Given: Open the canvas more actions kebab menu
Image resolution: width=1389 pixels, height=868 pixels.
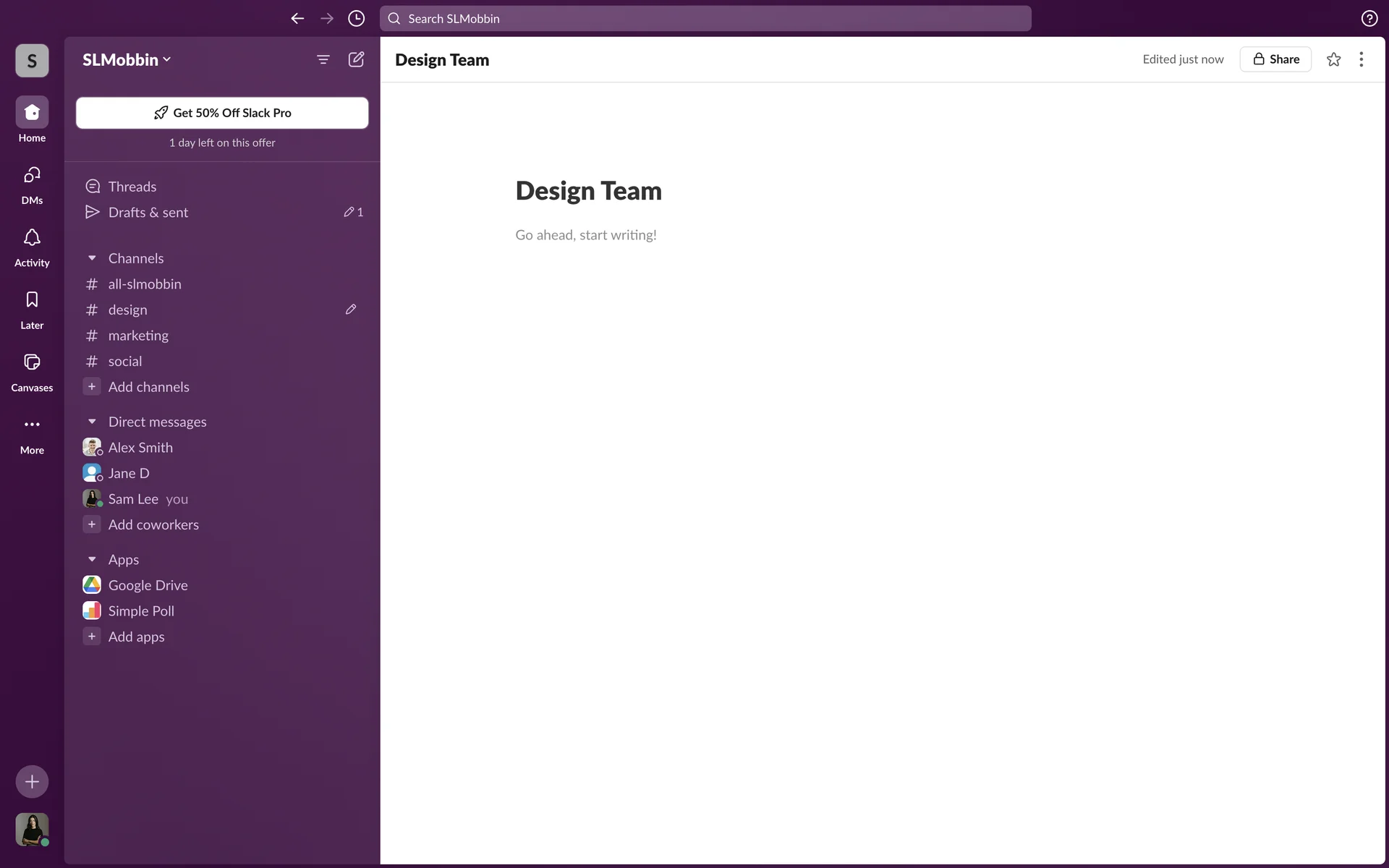Looking at the screenshot, I should (x=1361, y=59).
